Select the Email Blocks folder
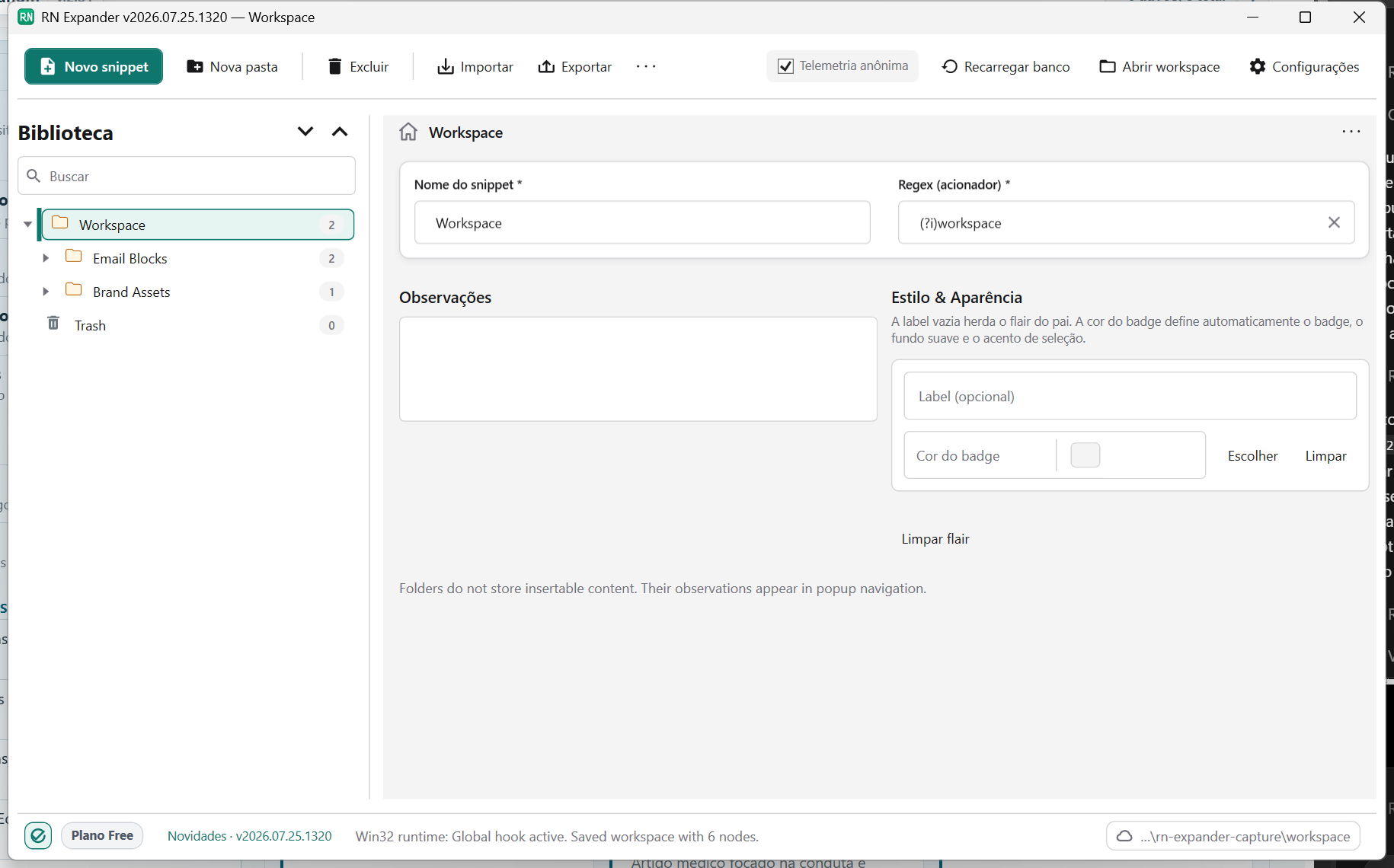The image size is (1394, 868). click(x=197, y=258)
